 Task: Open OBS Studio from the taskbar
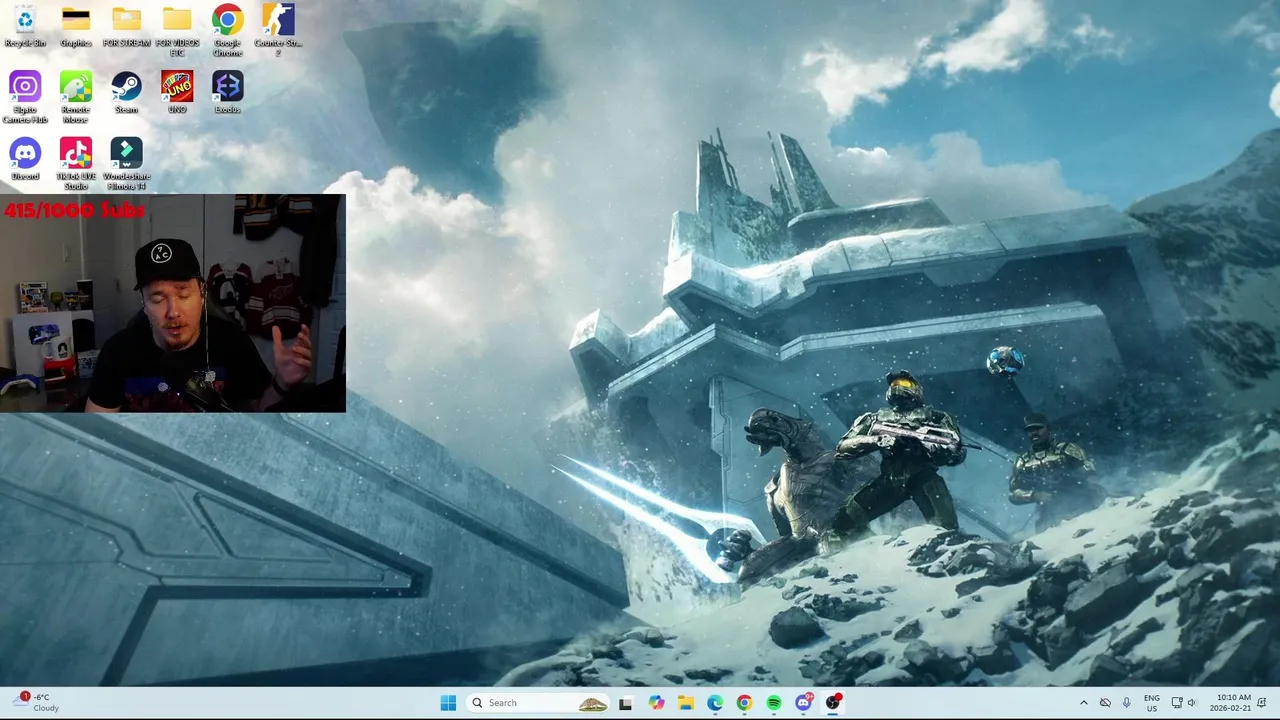coord(833,703)
